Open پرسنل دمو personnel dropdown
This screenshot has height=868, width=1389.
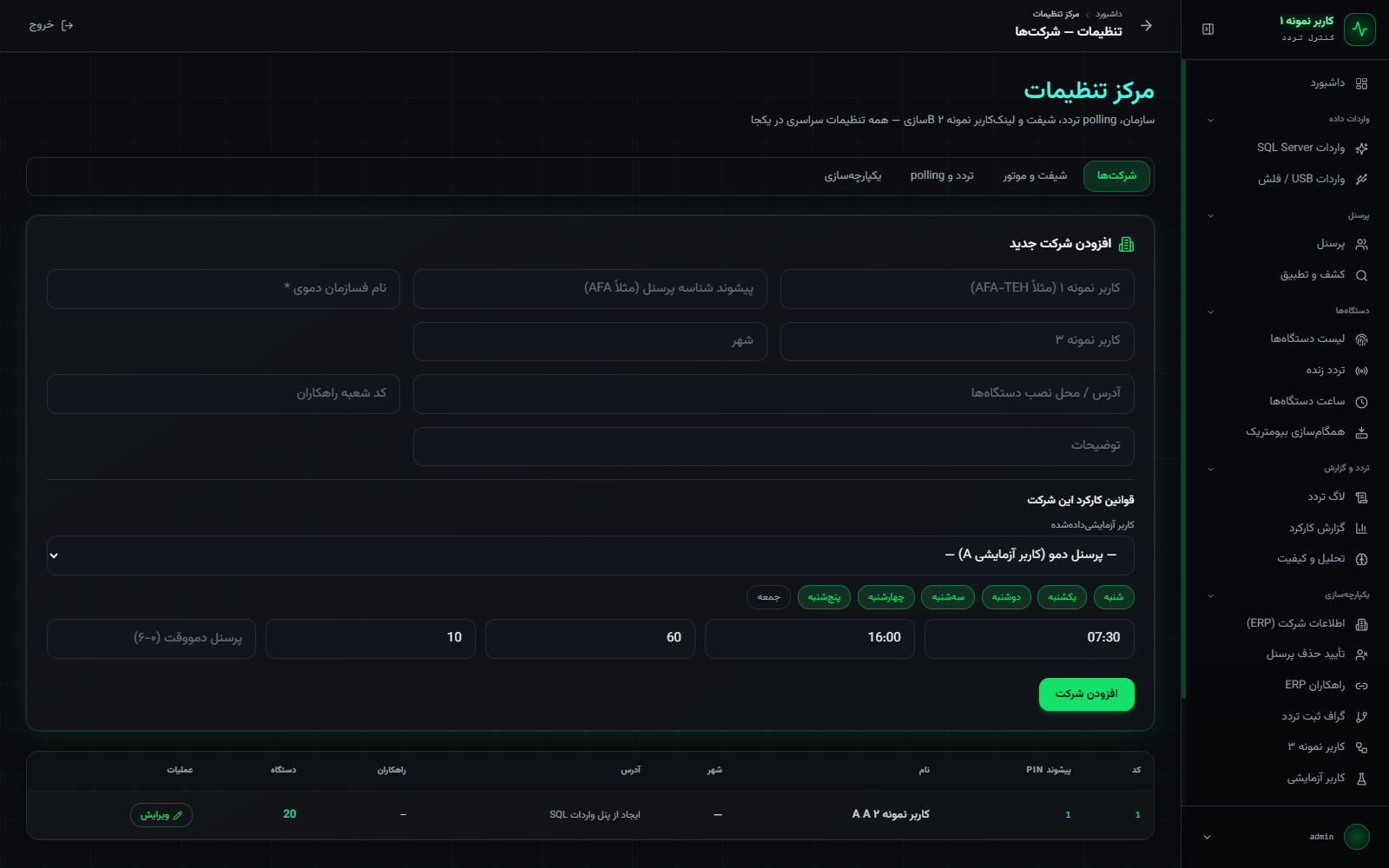pyautogui.click(x=590, y=556)
